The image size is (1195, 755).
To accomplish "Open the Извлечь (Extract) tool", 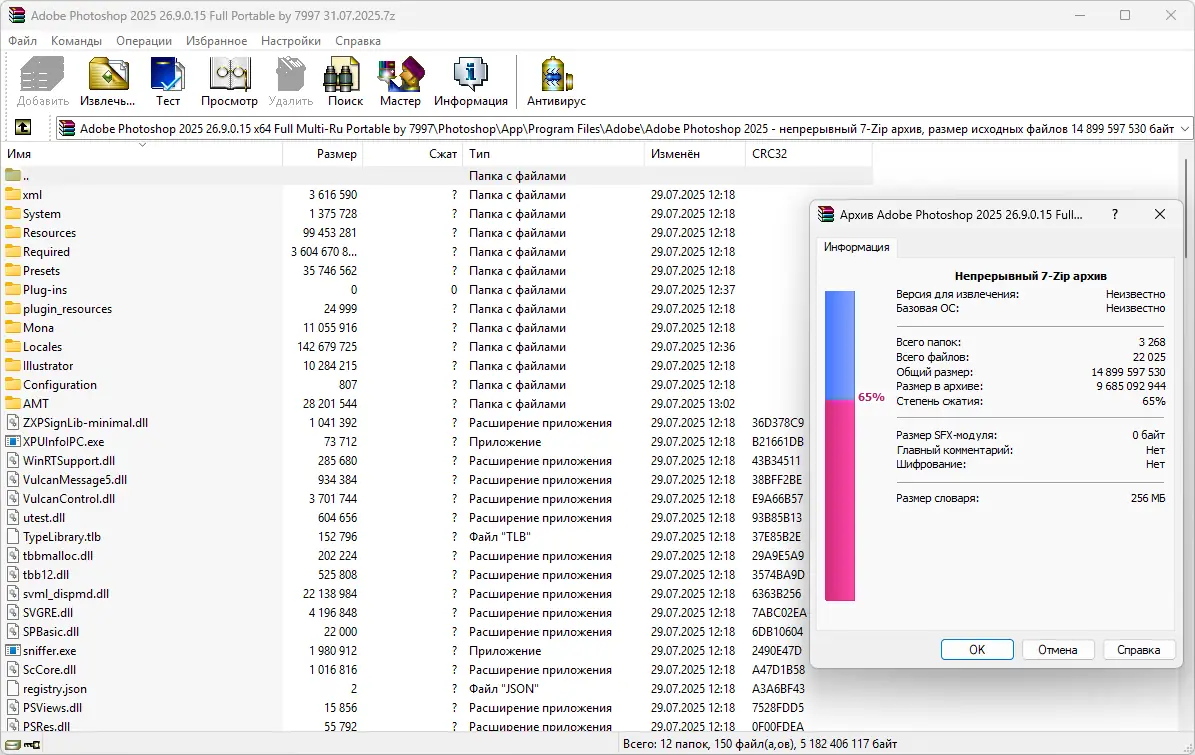I will [x=107, y=80].
